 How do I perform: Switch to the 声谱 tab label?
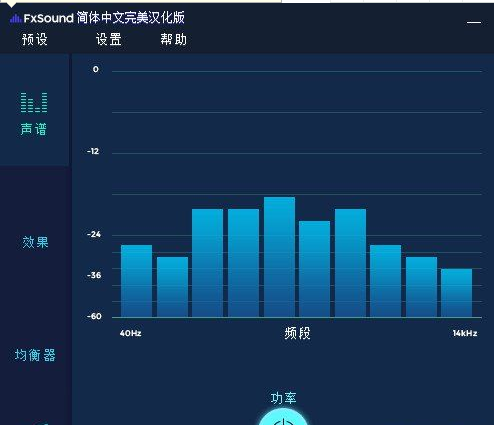tap(33, 129)
